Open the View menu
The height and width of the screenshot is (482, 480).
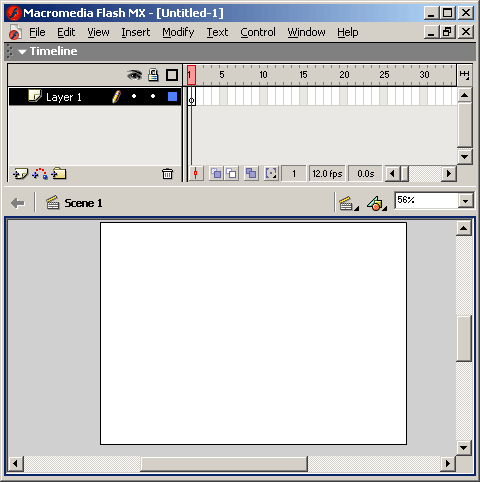coord(98,32)
